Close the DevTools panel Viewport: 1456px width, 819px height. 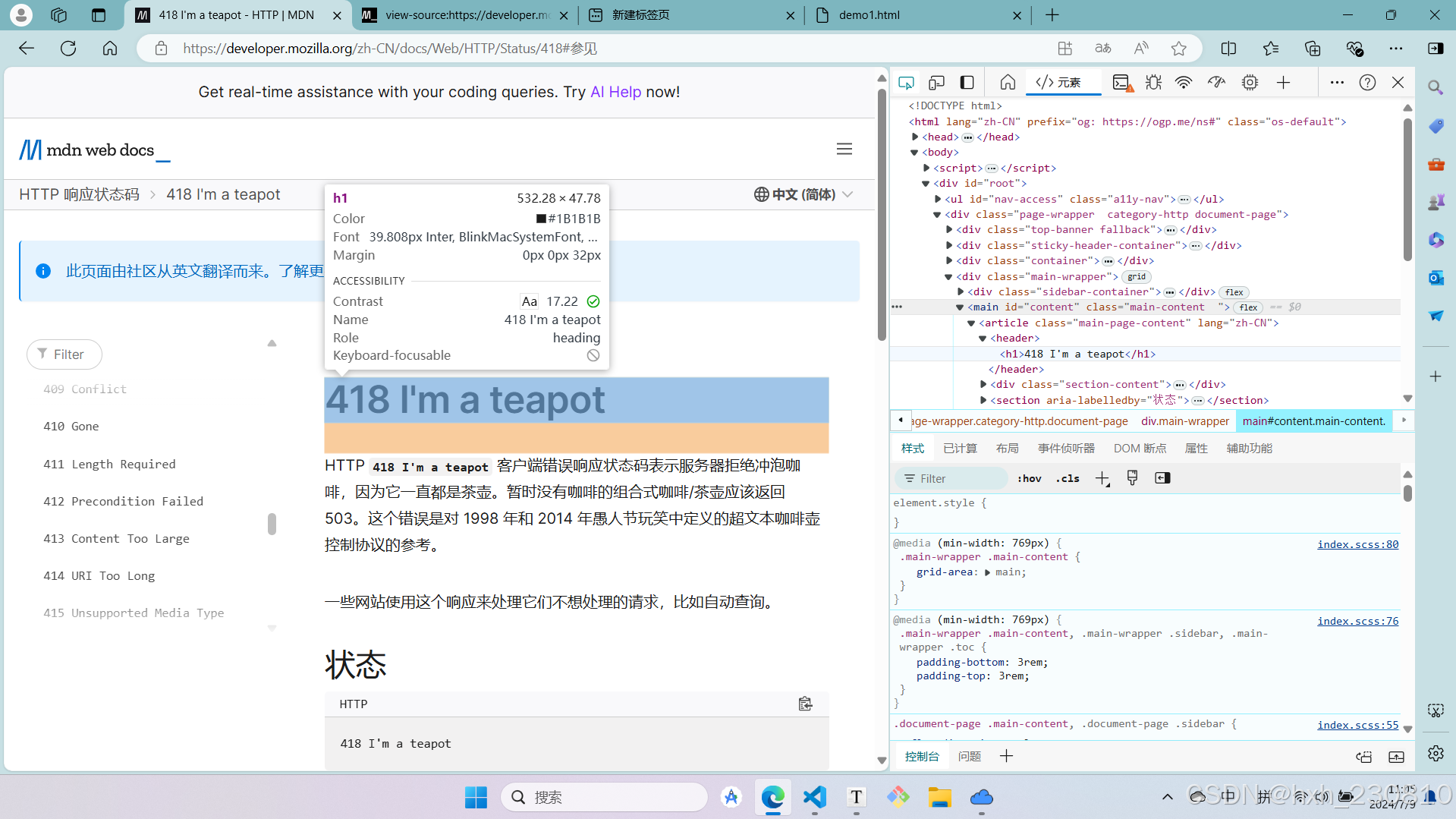[x=1398, y=83]
